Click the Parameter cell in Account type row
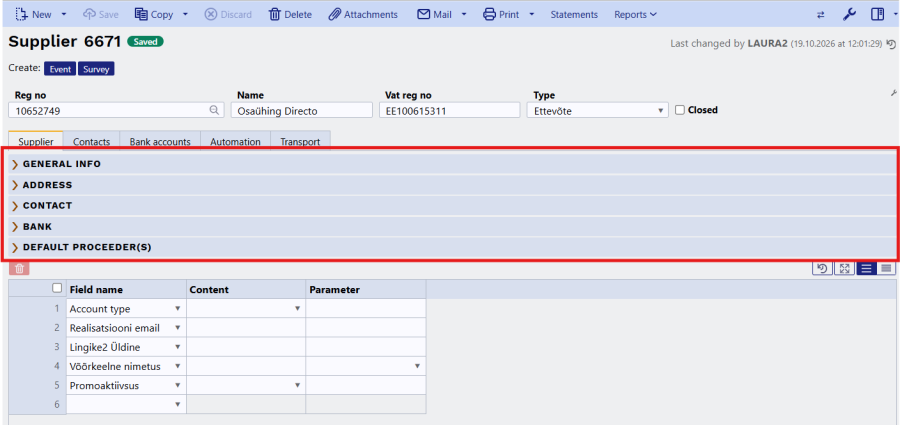Image resolution: width=900 pixels, height=425 pixels. point(366,308)
